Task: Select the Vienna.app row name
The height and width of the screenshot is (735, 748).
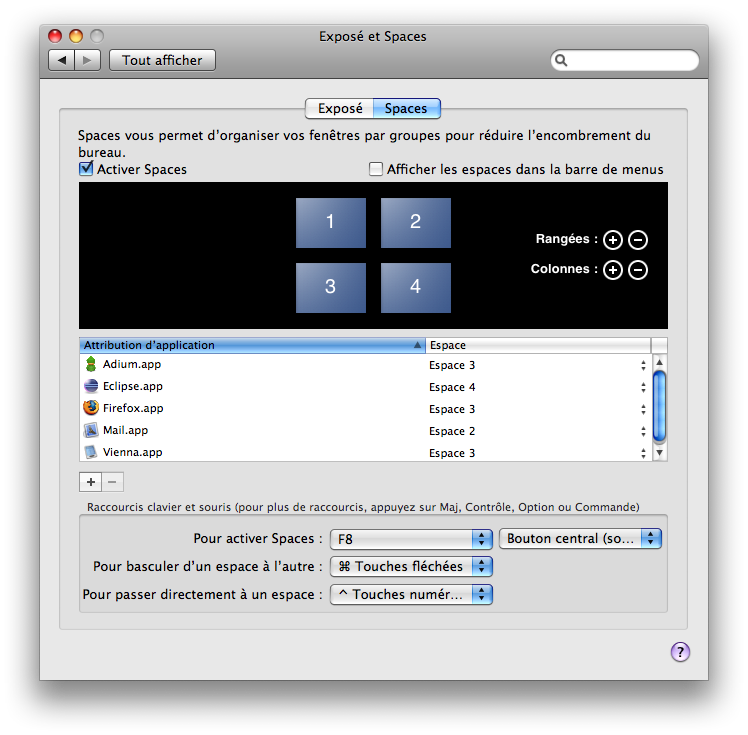Action: pyautogui.click(x=133, y=452)
